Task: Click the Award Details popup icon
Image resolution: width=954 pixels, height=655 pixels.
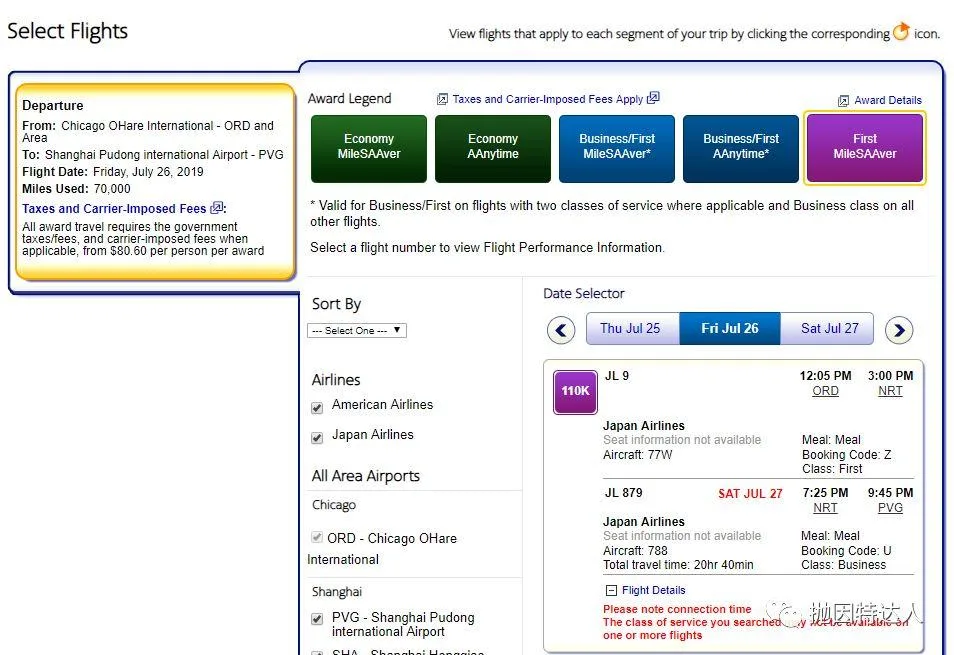Action: 843,100
